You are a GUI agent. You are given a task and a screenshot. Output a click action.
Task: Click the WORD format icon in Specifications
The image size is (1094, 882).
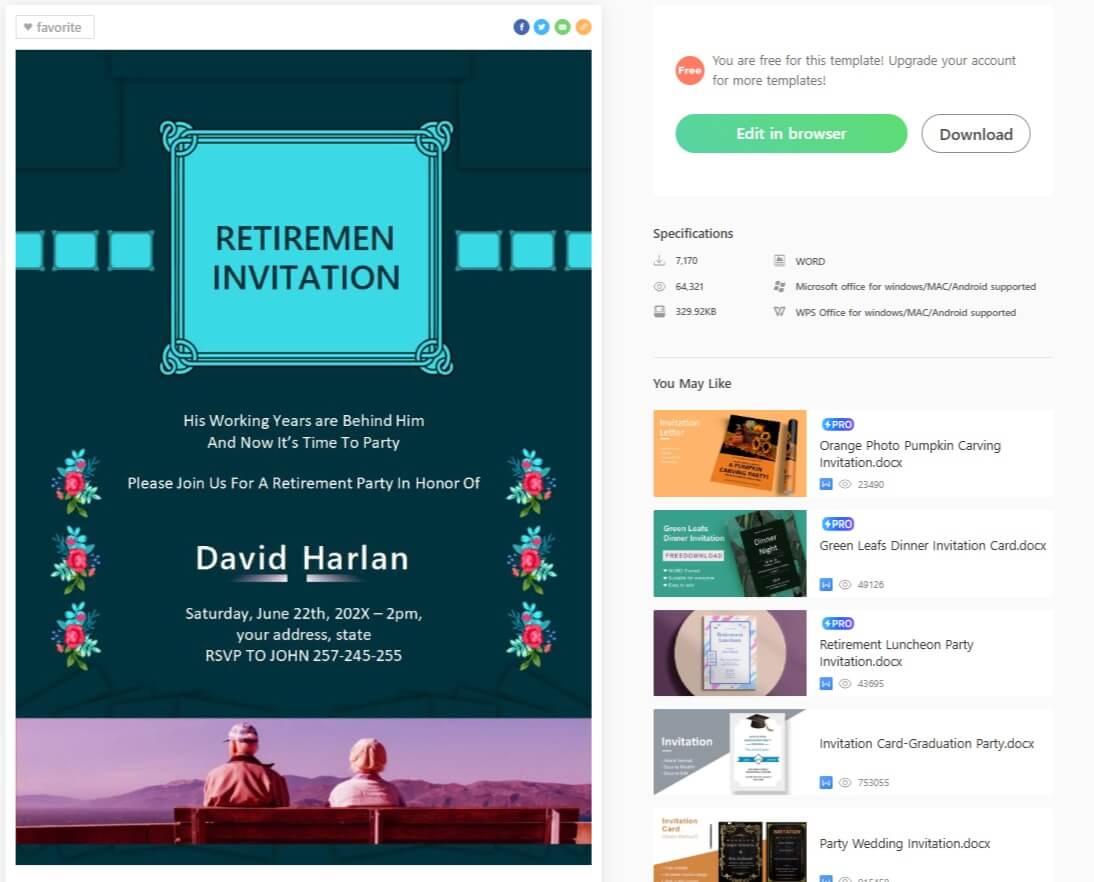tap(778, 260)
